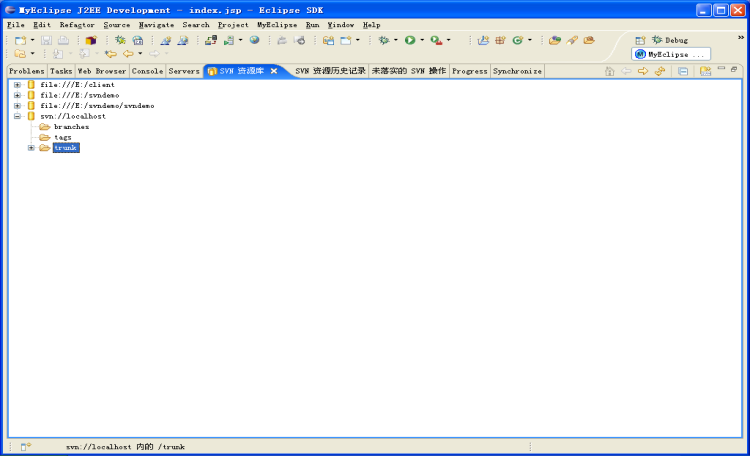Select the MyEclipse perspective button
Screen dimensions: 750x456
coord(671,55)
